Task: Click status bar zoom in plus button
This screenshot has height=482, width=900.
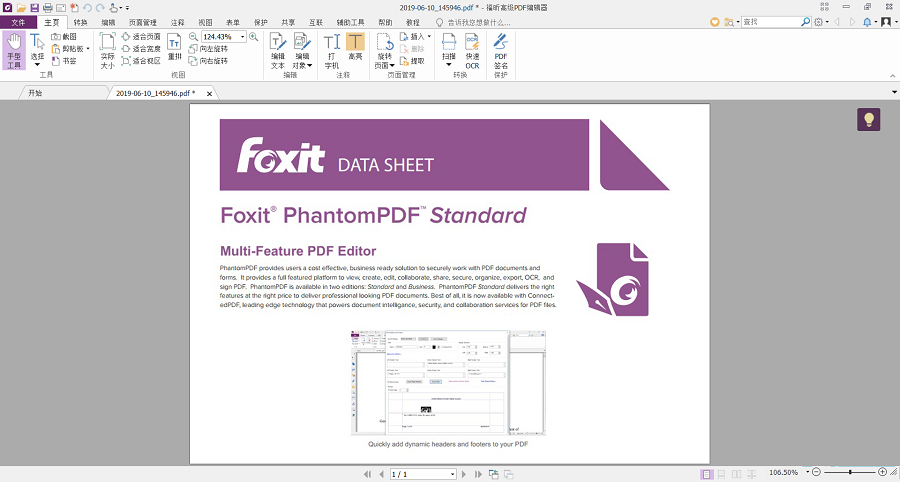Action: click(883, 472)
